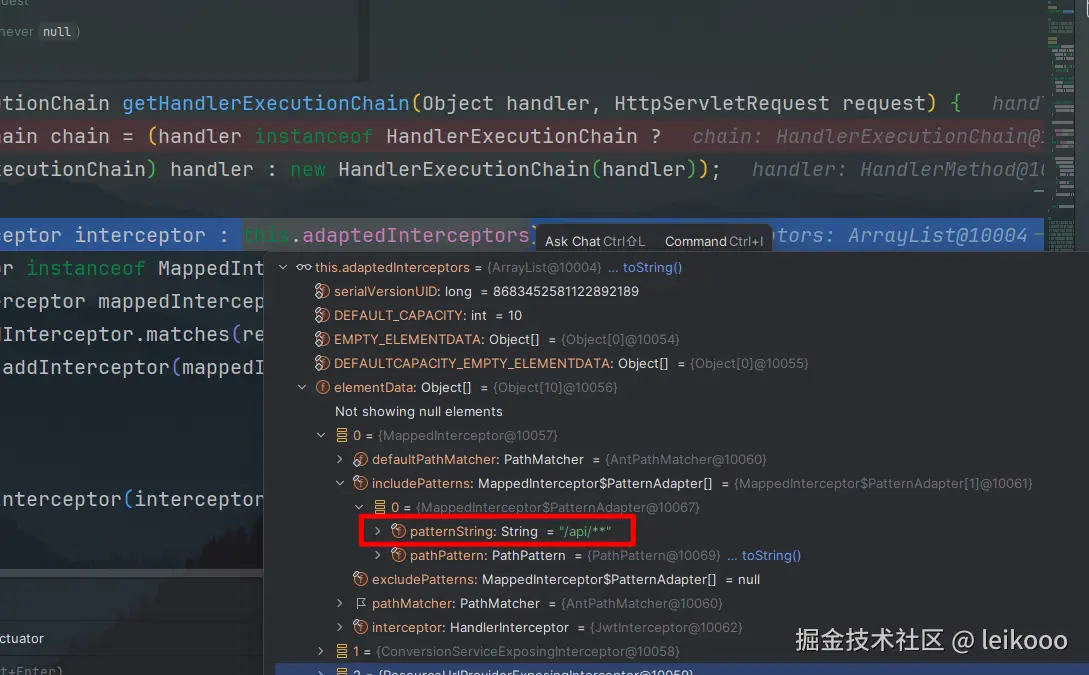Click the elementData field icon
This screenshot has height=675, width=1089.
pos(322,388)
